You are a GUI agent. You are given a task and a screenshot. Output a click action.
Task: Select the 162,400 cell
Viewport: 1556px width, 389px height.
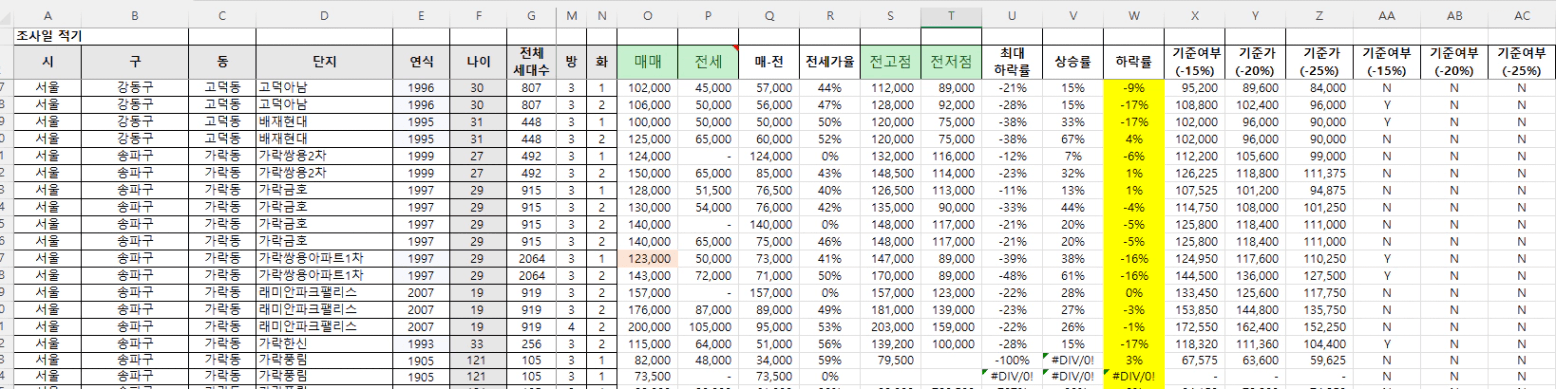pyautogui.click(x=1255, y=326)
